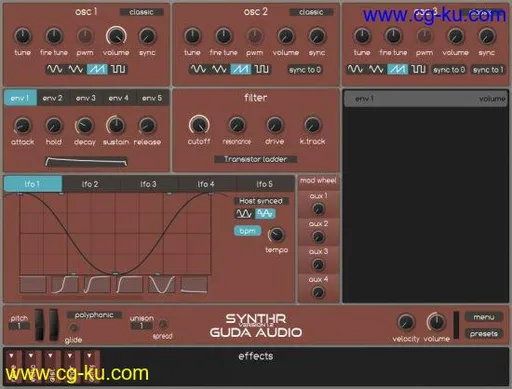Select square waveform for osc 3
The image size is (512, 389).
click(x=419, y=69)
